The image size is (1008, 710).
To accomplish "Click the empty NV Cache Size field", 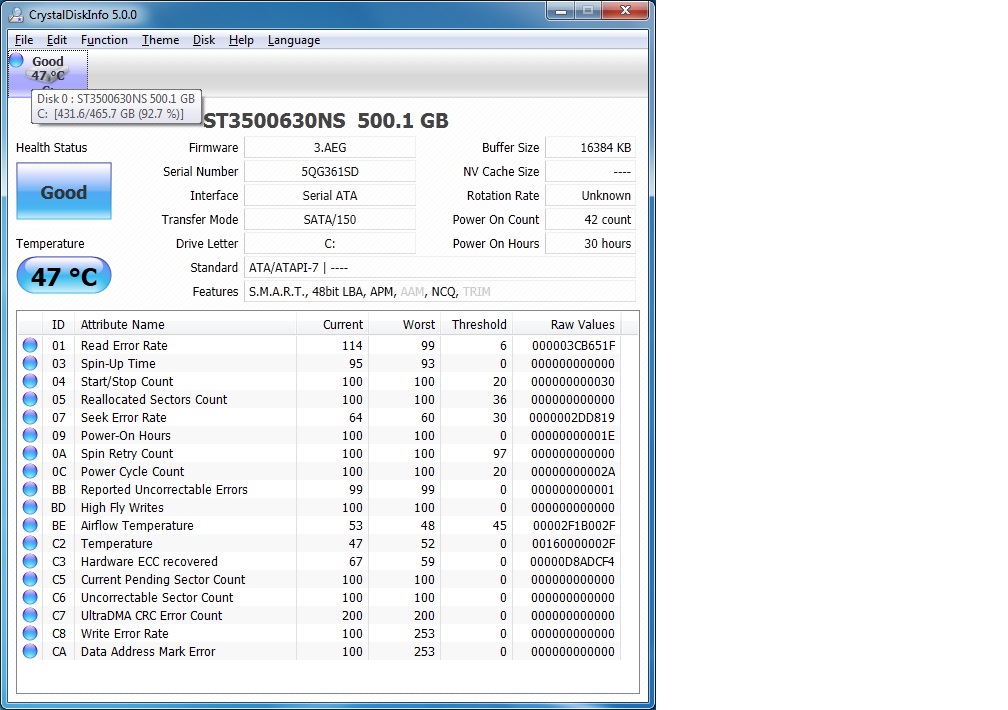I will click(x=590, y=172).
